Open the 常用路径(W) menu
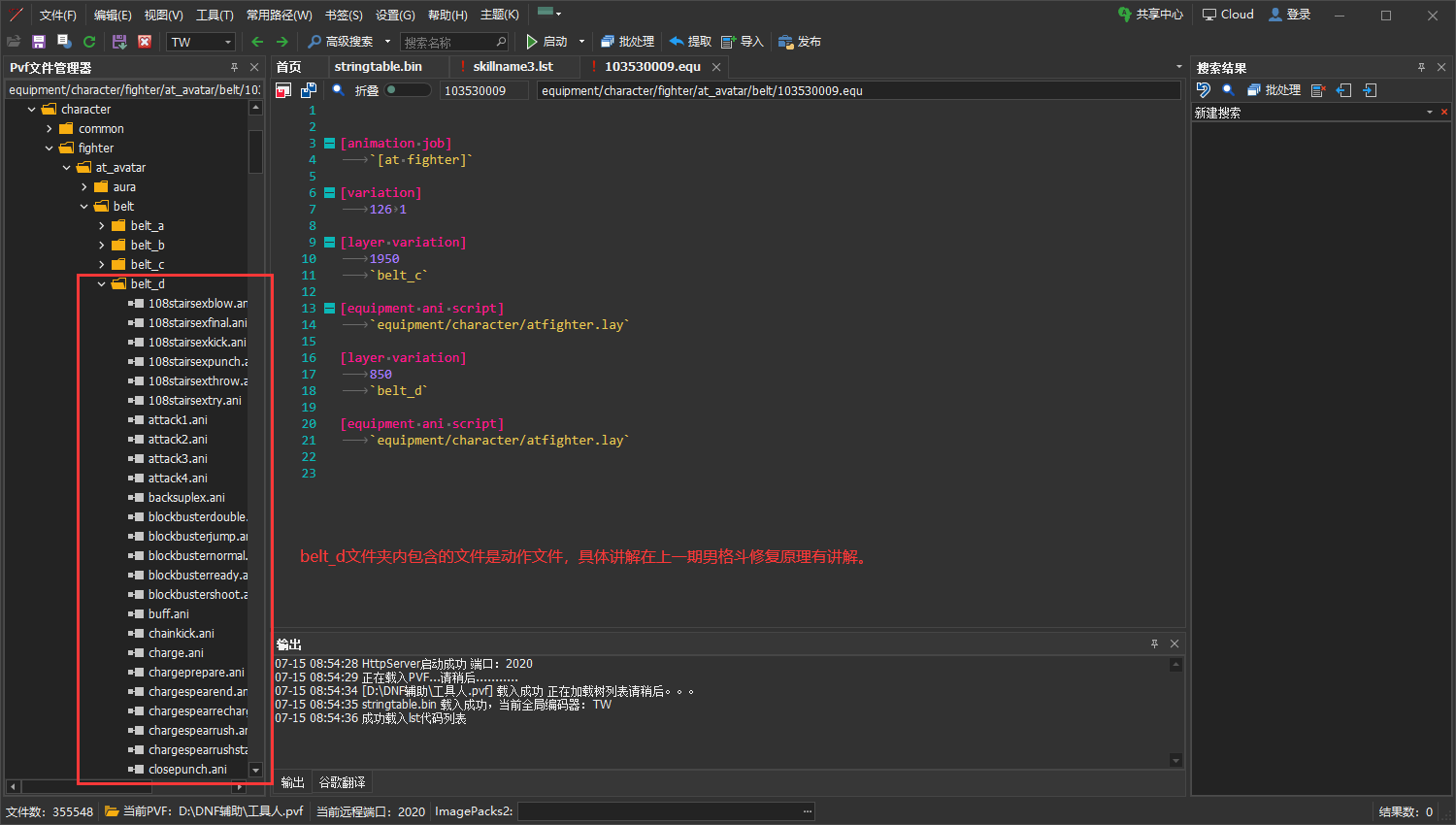Screen dimensions: 1456x825 tap(279, 15)
